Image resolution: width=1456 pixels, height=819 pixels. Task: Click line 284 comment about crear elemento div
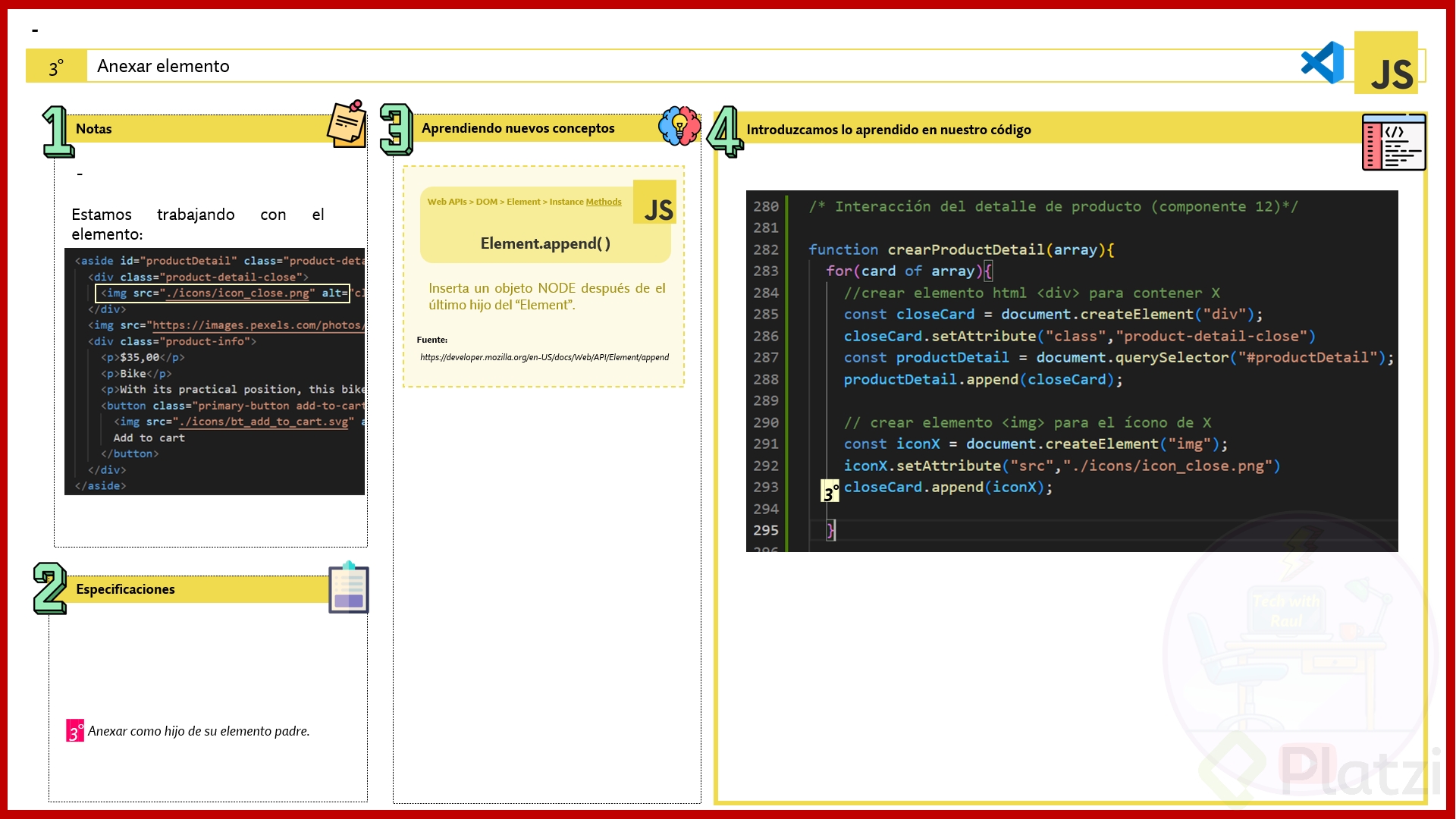(1032, 293)
